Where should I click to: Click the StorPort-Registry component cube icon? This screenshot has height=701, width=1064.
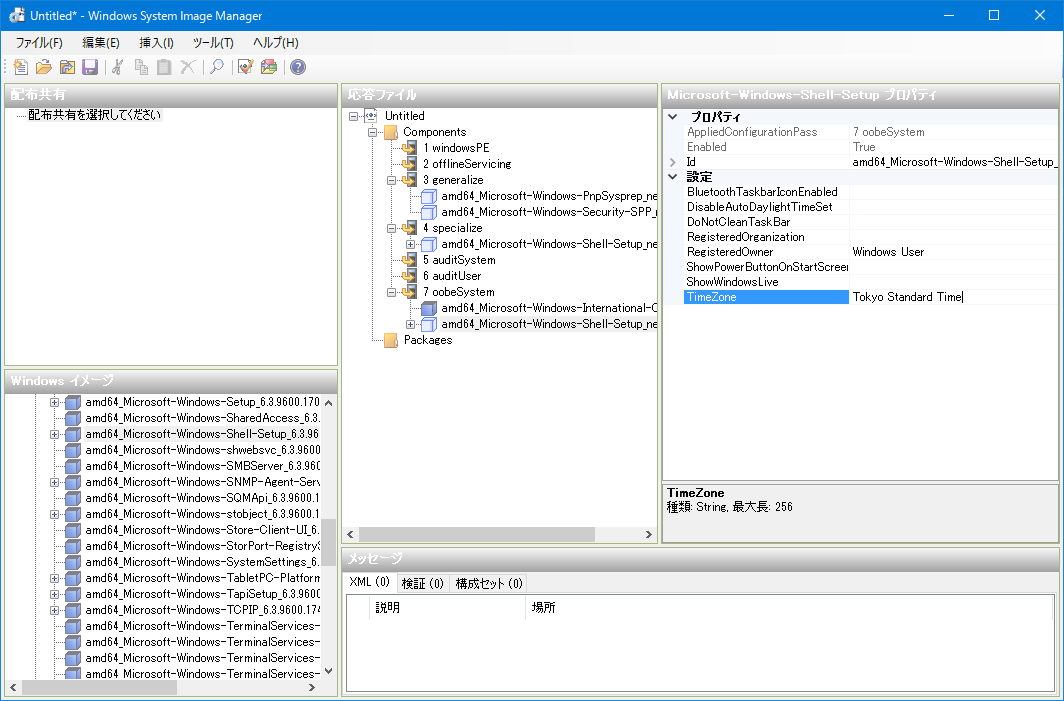73,546
